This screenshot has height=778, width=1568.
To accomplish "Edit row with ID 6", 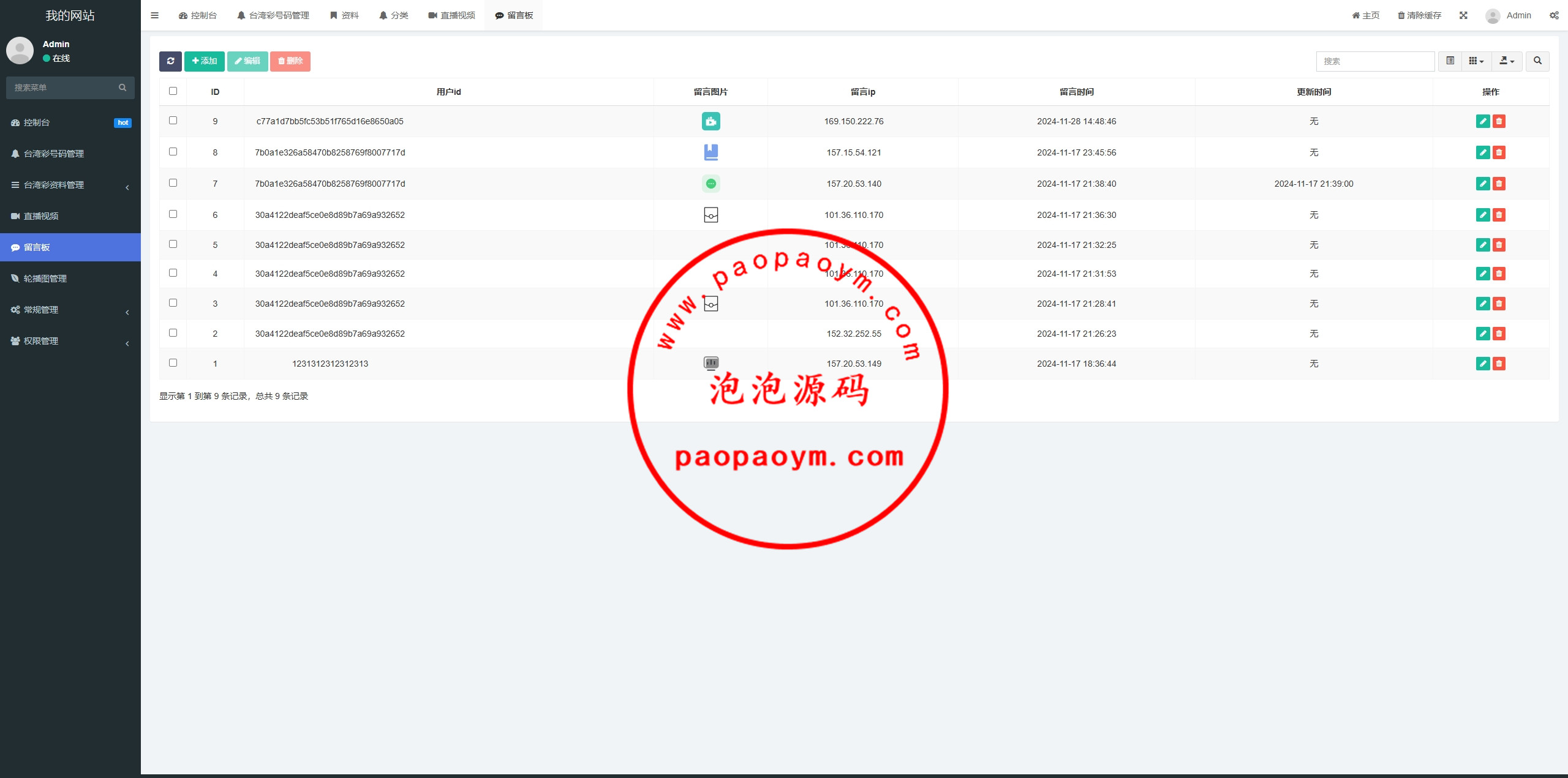I will (x=1483, y=215).
